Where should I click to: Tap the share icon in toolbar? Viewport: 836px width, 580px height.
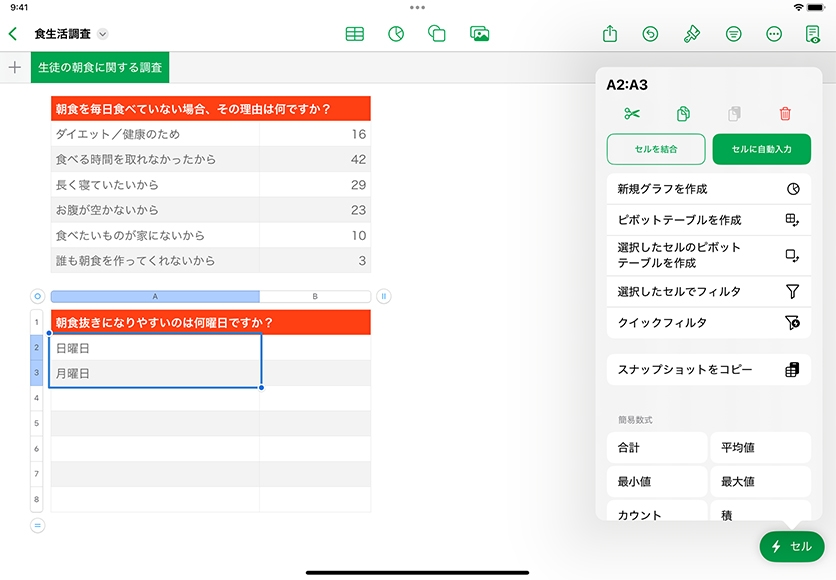(x=610, y=34)
